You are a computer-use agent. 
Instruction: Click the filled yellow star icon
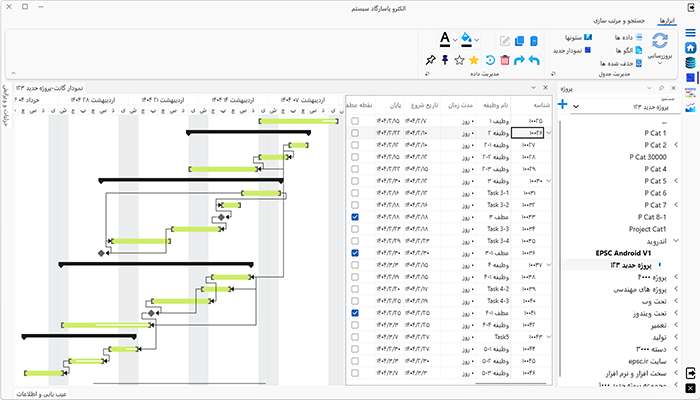[x=475, y=60]
